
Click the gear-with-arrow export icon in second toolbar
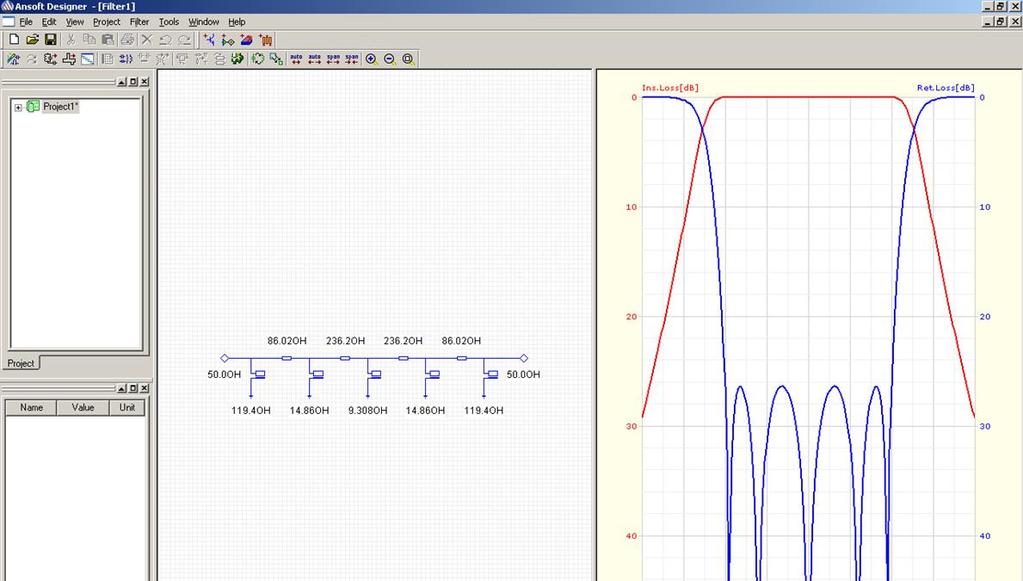(50, 59)
